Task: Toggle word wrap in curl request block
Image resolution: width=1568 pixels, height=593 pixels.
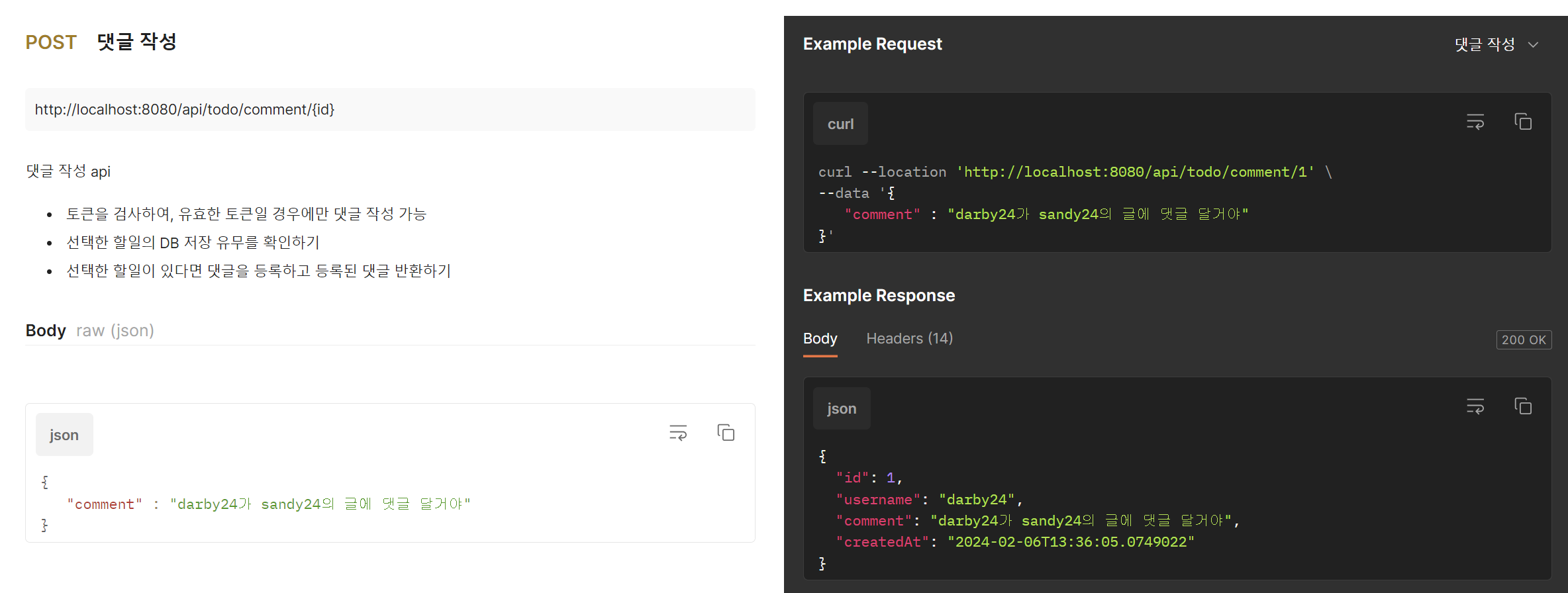Action: (1475, 122)
